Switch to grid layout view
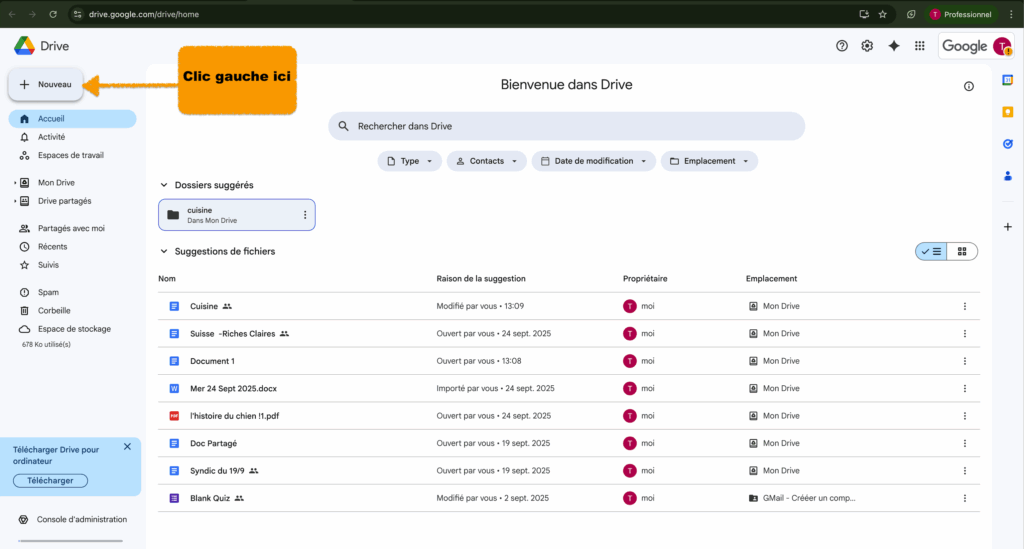 [x=962, y=252]
